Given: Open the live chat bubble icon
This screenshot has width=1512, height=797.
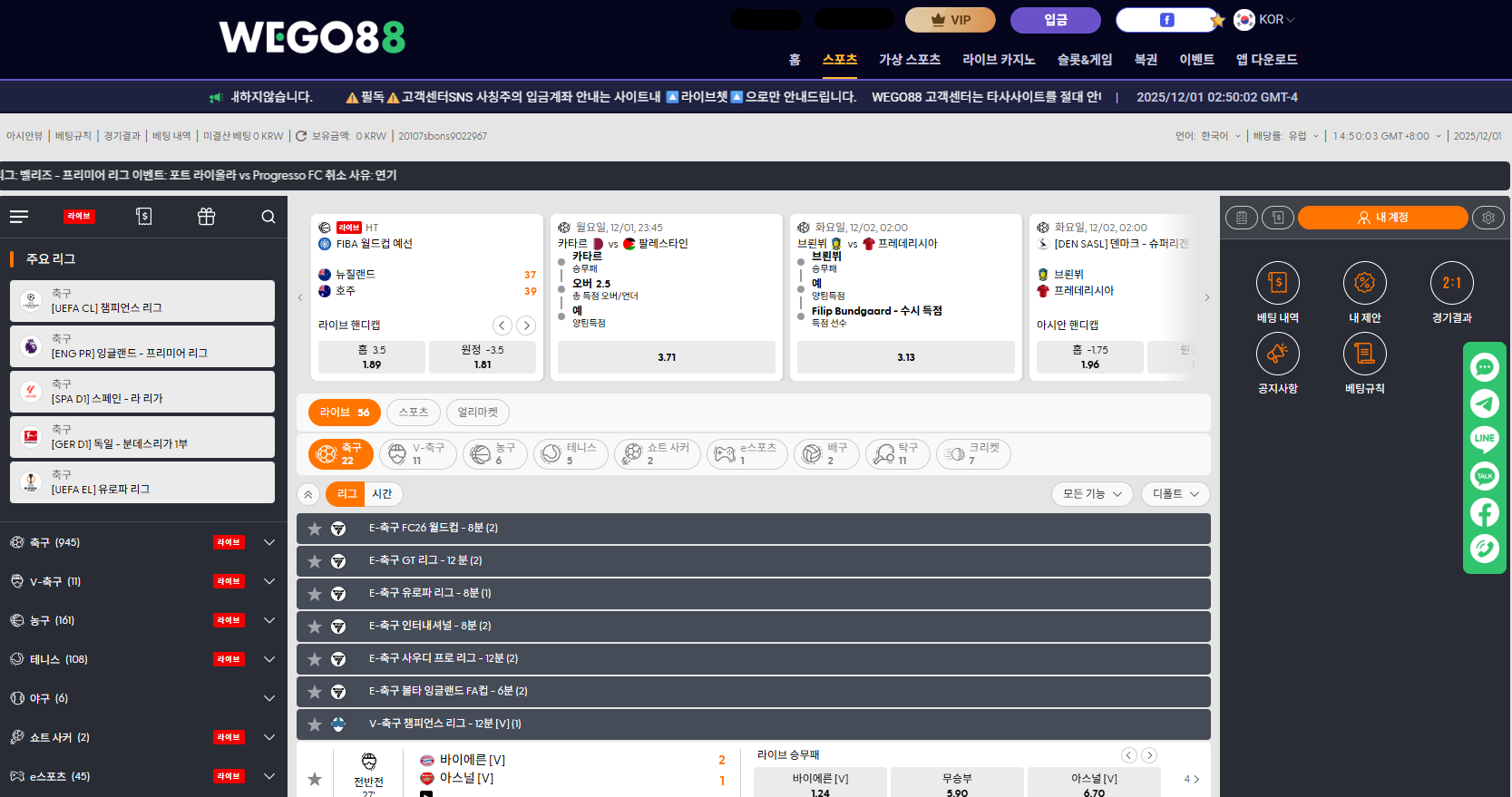Looking at the screenshot, I should pyautogui.click(x=1485, y=367).
